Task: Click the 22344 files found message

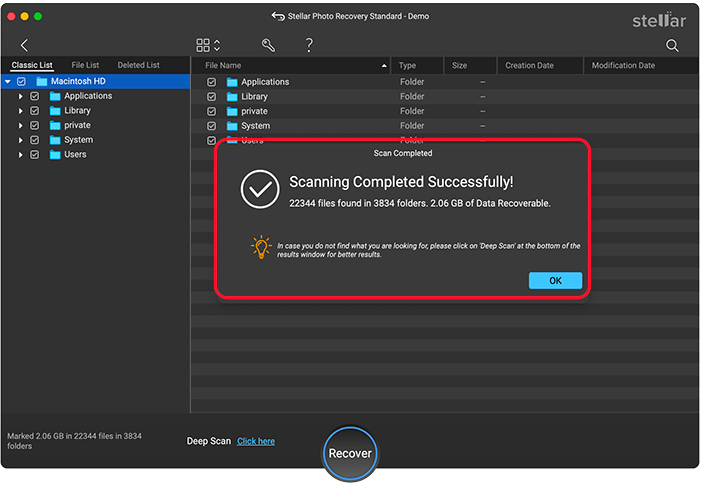Action: tap(419, 203)
